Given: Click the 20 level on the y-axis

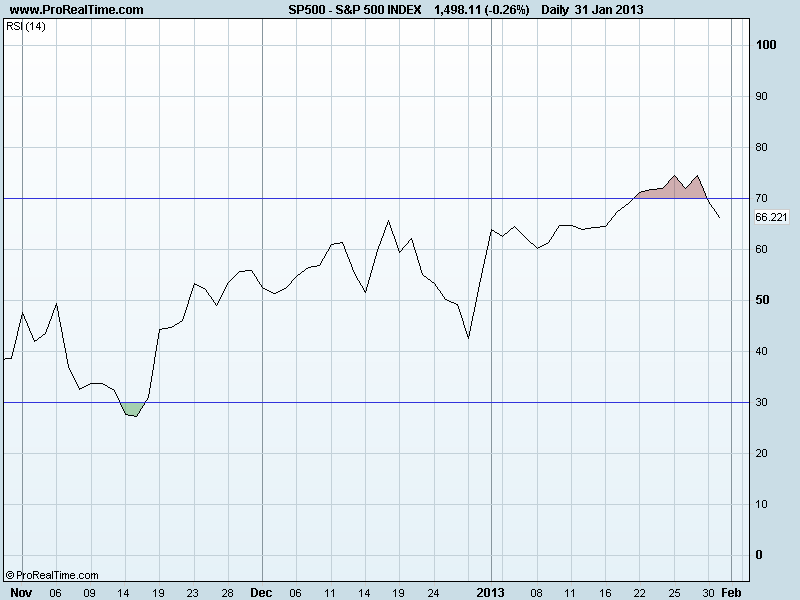Looking at the screenshot, I should [x=761, y=453].
